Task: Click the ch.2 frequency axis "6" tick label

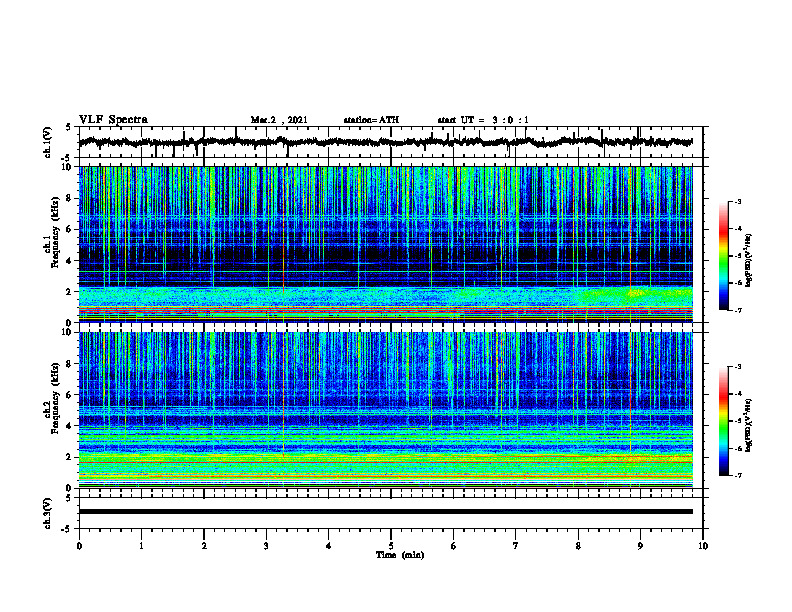Action: click(69, 395)
